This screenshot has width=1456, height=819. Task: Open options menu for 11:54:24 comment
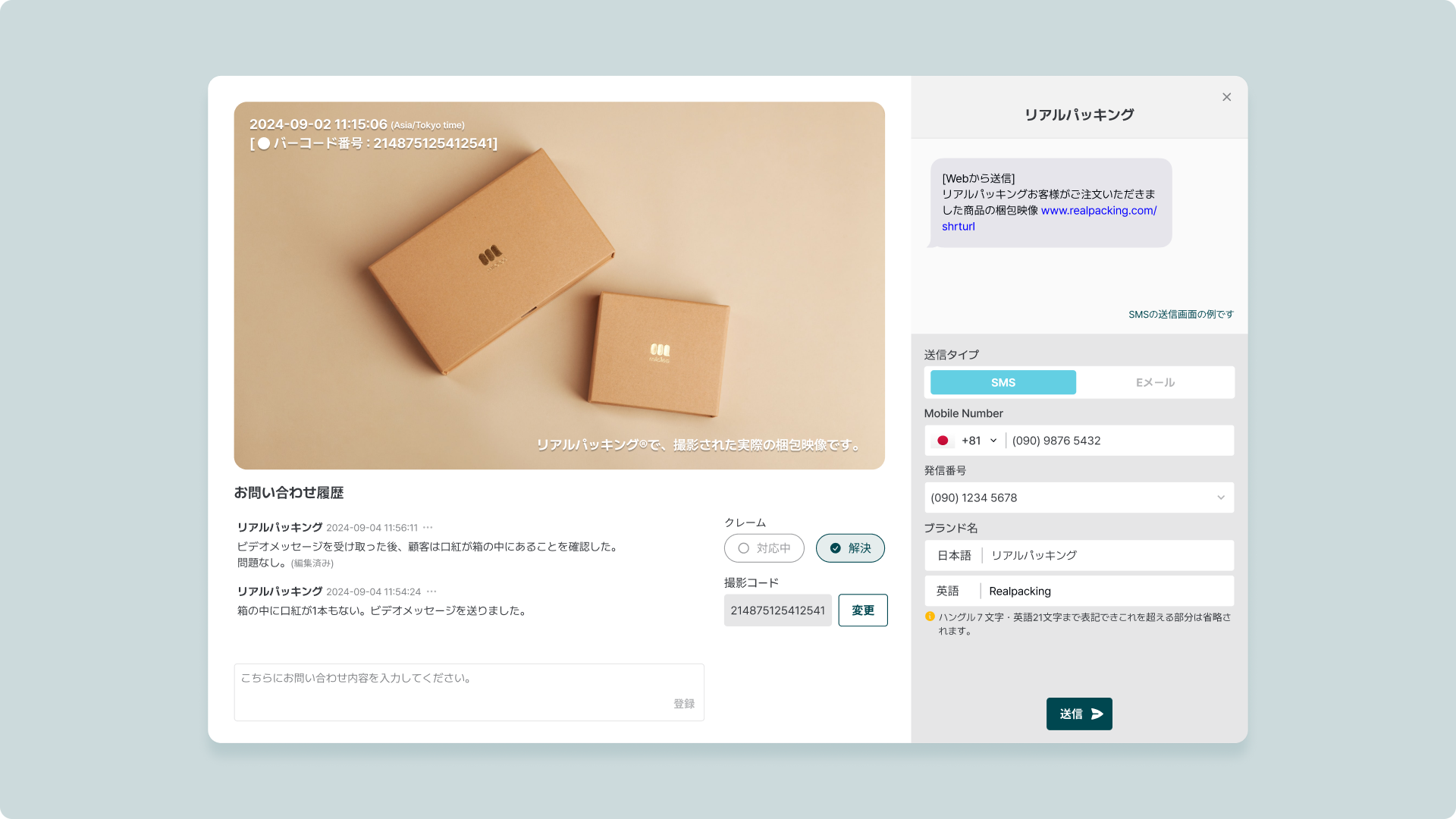coord(431,591)
